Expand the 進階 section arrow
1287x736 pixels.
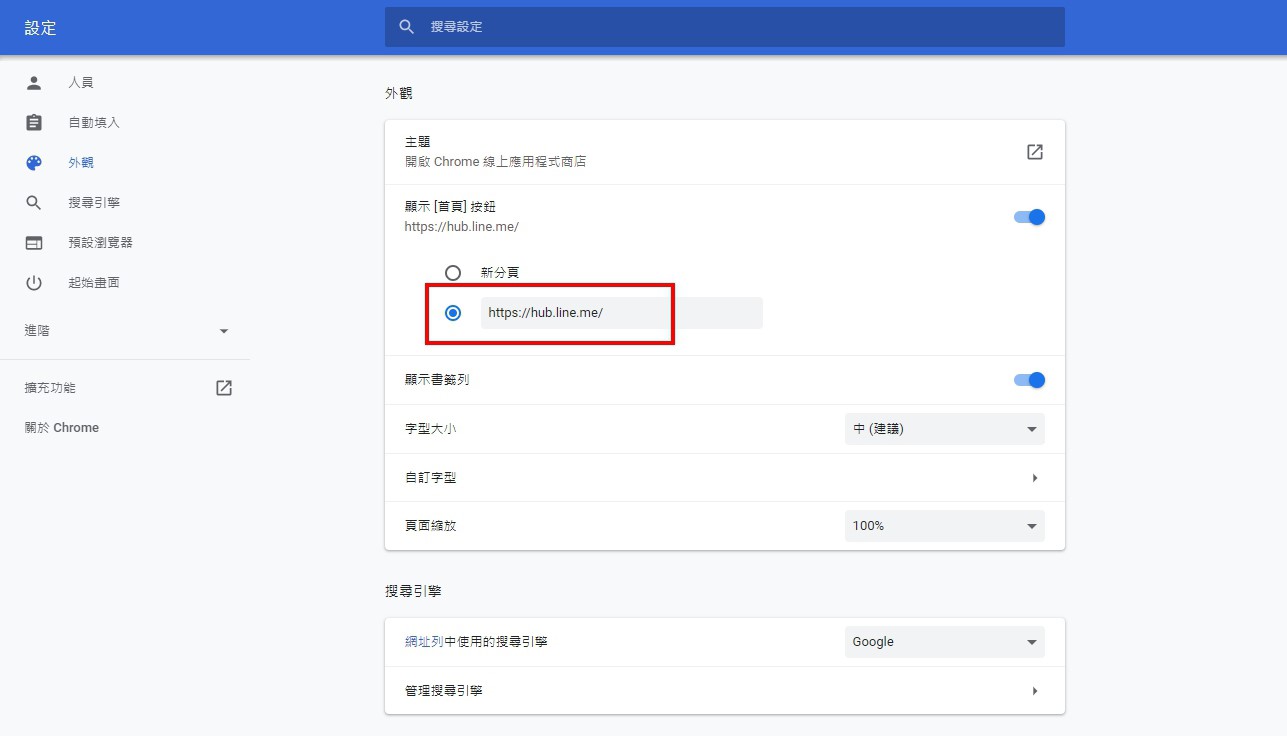(x=224, y=331)
